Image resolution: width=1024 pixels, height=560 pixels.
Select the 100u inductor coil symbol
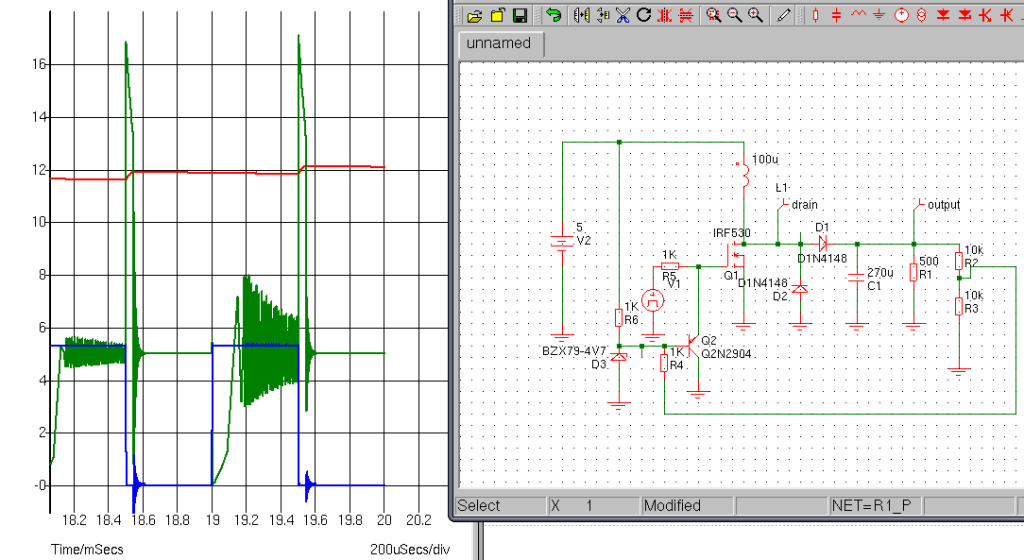(x=743, y=177)
